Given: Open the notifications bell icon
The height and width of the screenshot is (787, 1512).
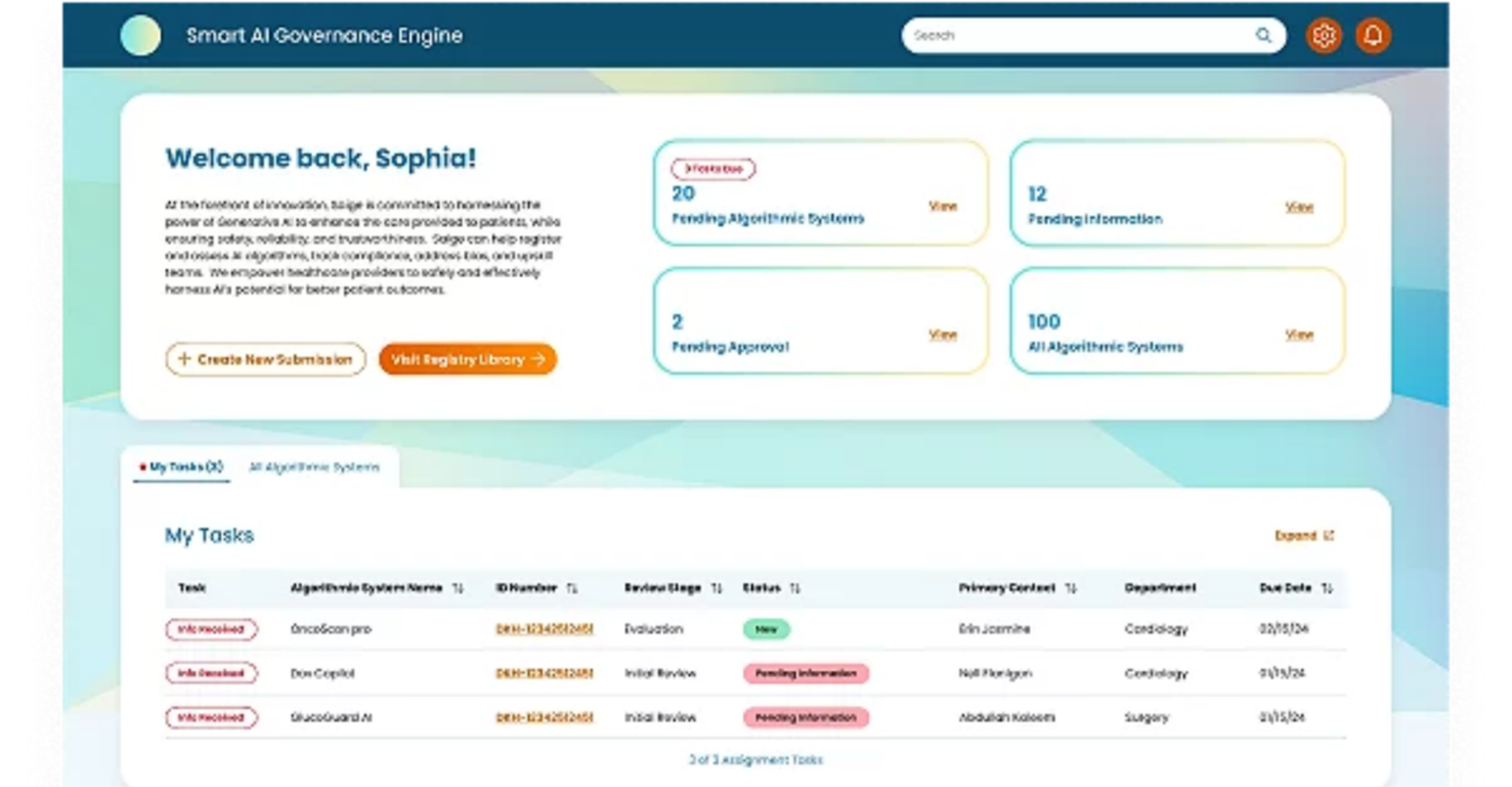Looking at the screenshot, I should pos(1374,35).
